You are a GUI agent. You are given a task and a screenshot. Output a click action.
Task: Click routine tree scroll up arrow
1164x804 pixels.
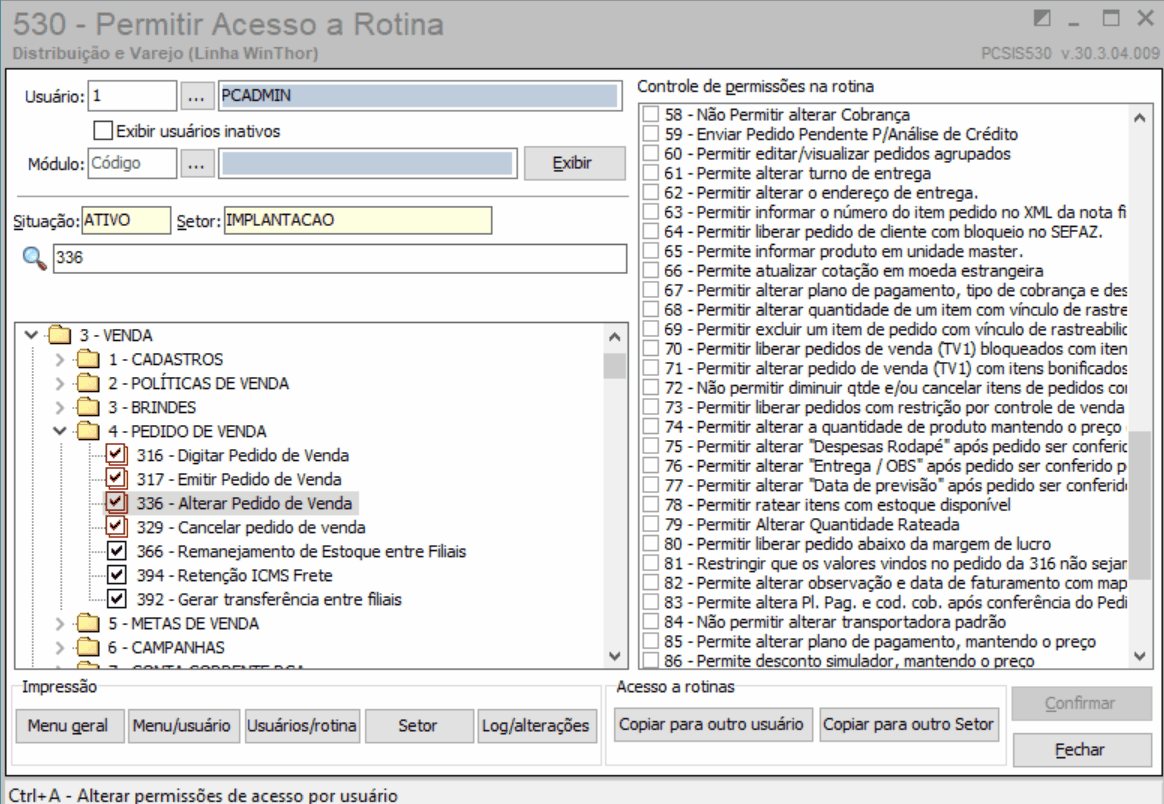tap(614, 336)
